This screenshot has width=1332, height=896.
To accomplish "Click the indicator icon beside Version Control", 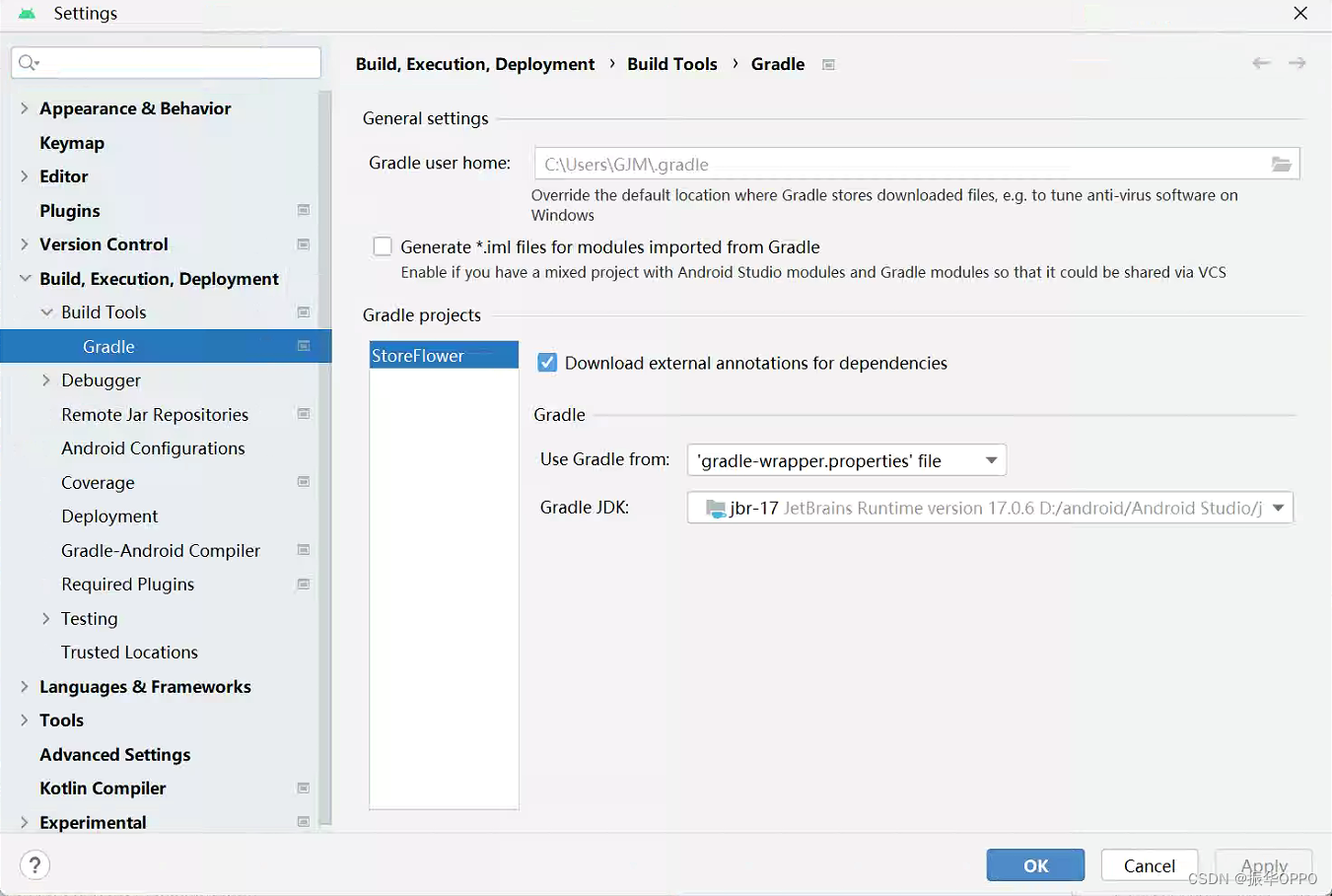I will pyautogui.click(x=303, y=243).
